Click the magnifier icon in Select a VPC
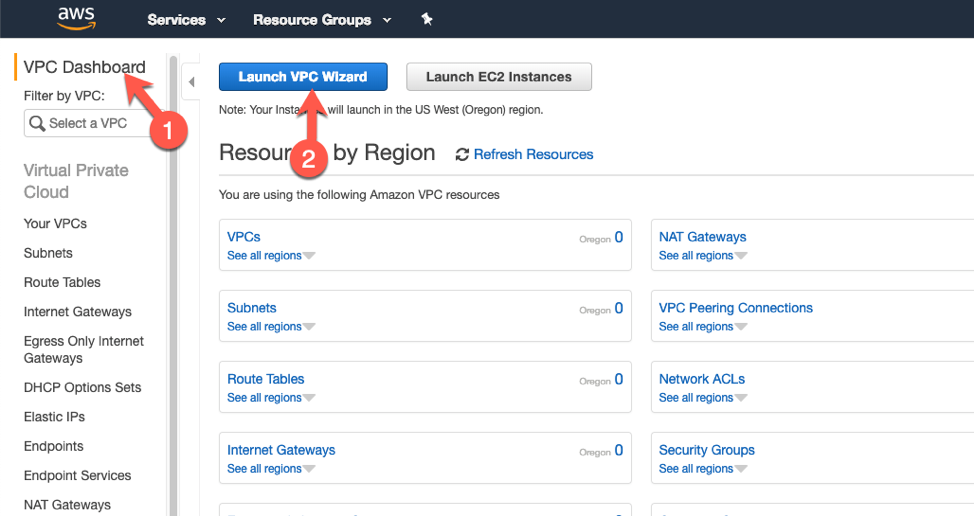The height and width of the screenshot is (516, 974). click(37, 124)
